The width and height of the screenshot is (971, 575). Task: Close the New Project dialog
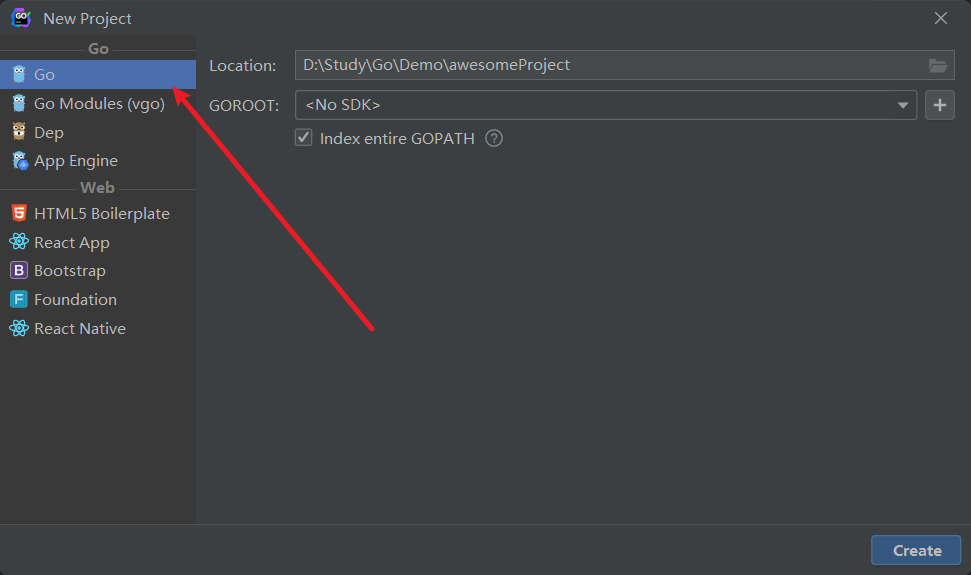pyautogui.click(x=941, y=19)
